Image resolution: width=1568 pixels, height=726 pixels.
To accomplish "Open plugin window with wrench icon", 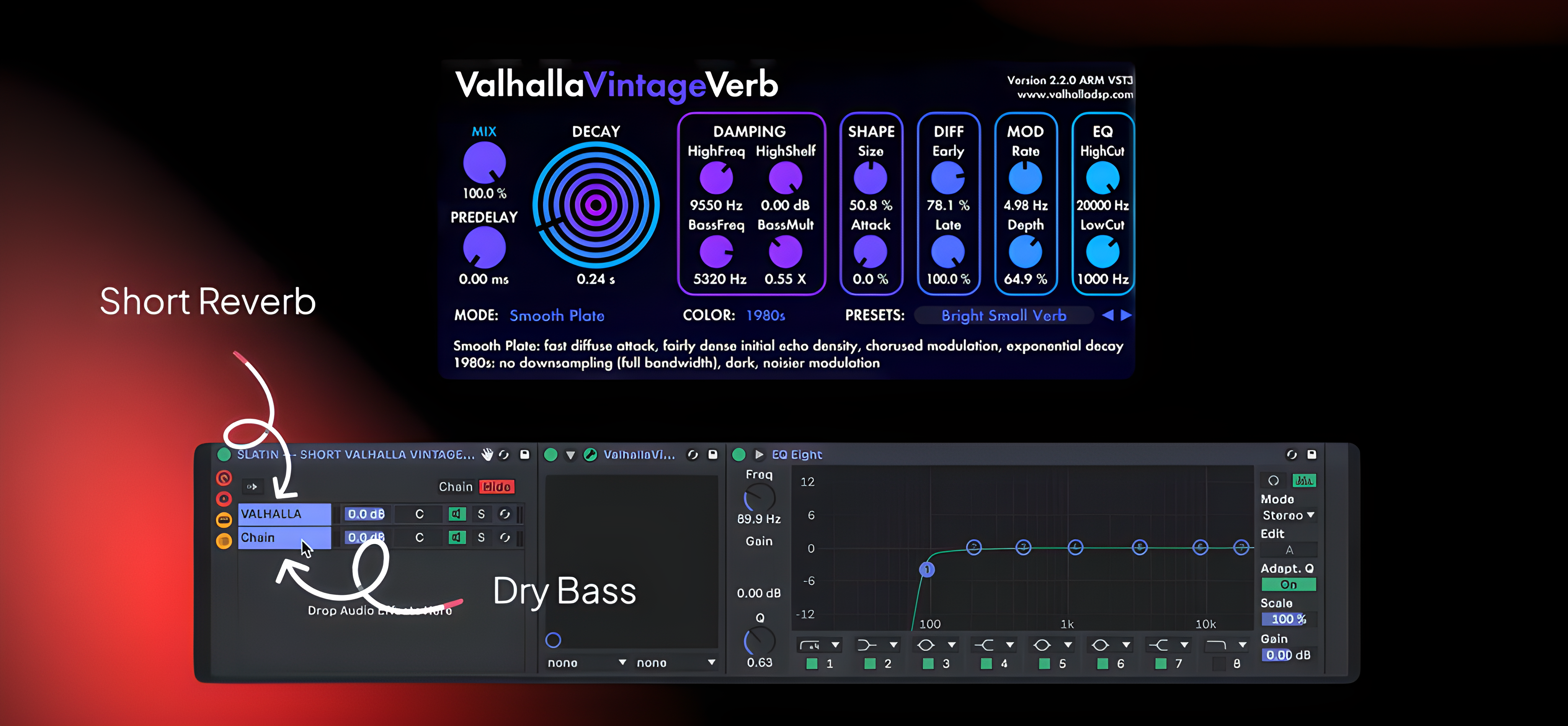I will coord(590,455).
